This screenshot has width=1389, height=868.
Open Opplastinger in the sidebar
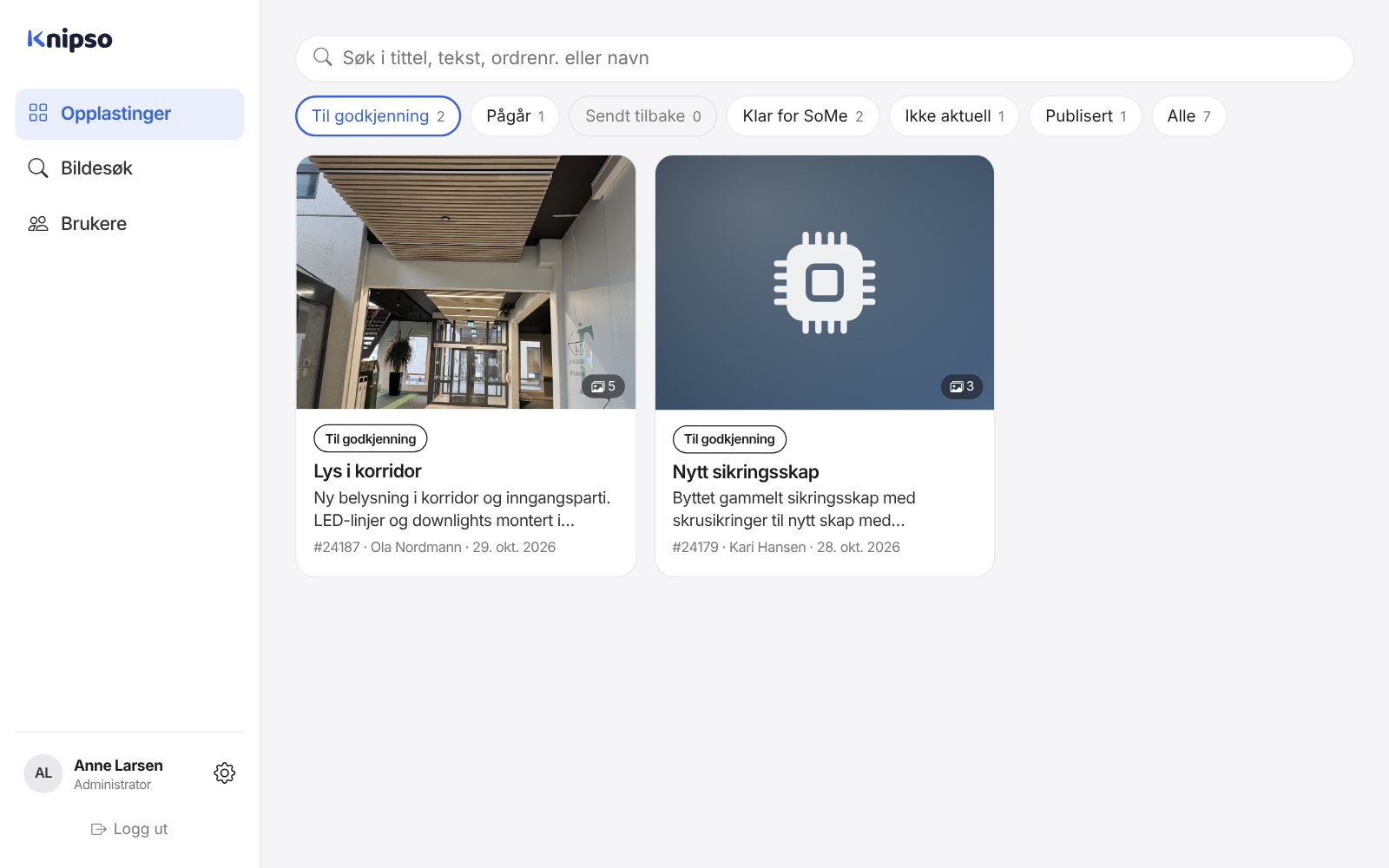[129, 114]
